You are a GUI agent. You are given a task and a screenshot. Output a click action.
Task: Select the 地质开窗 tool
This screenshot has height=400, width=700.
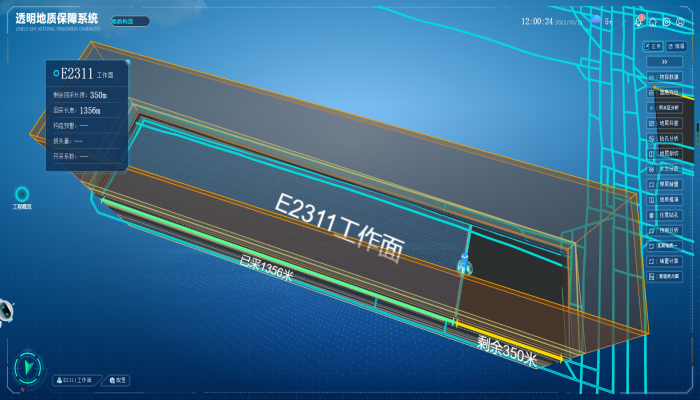pyautogui.click(x=665, y=123)
